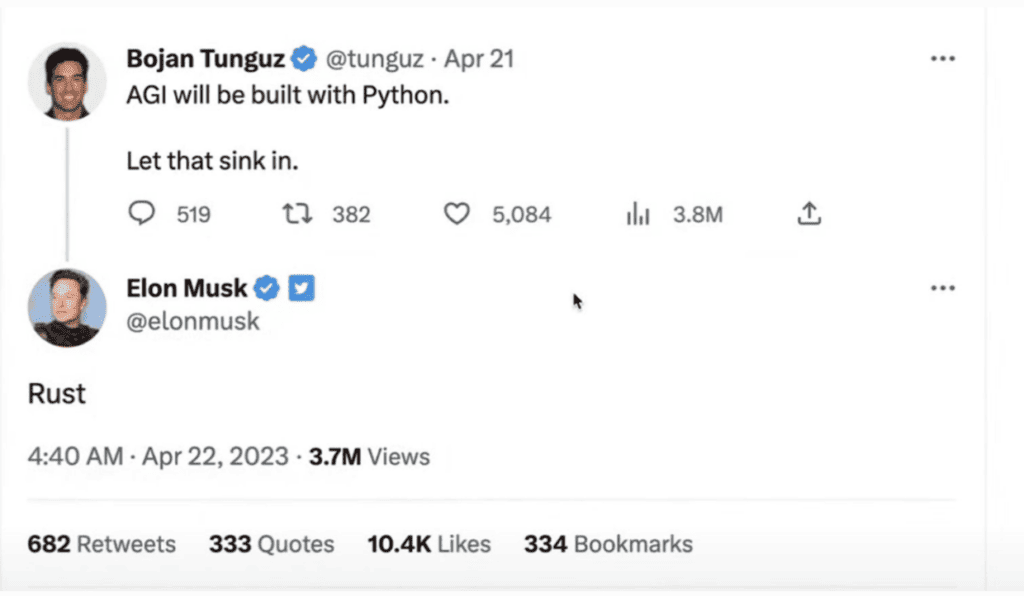Click Bojan Tunguz's blue verified badge

point(304,60)
